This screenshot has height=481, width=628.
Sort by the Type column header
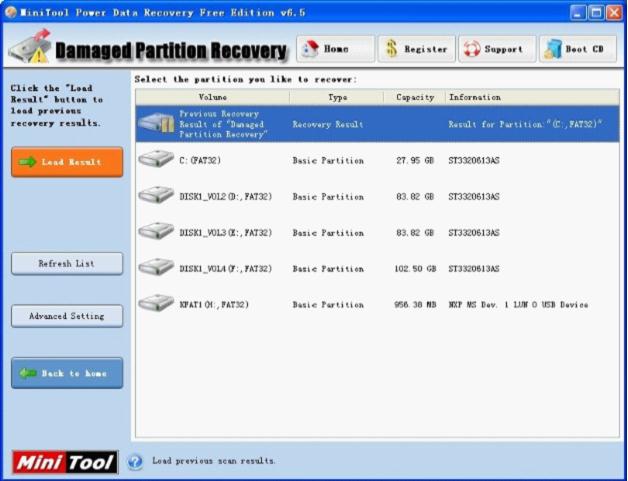pos(336,97)
